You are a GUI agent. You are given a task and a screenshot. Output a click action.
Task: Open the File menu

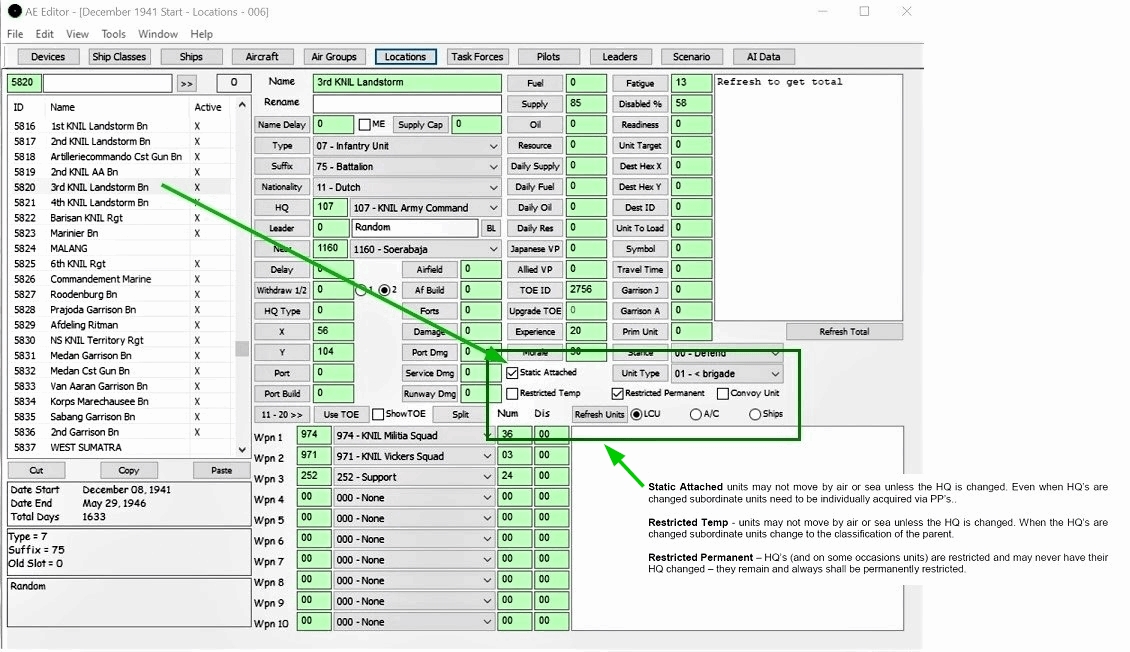point(15,34)
